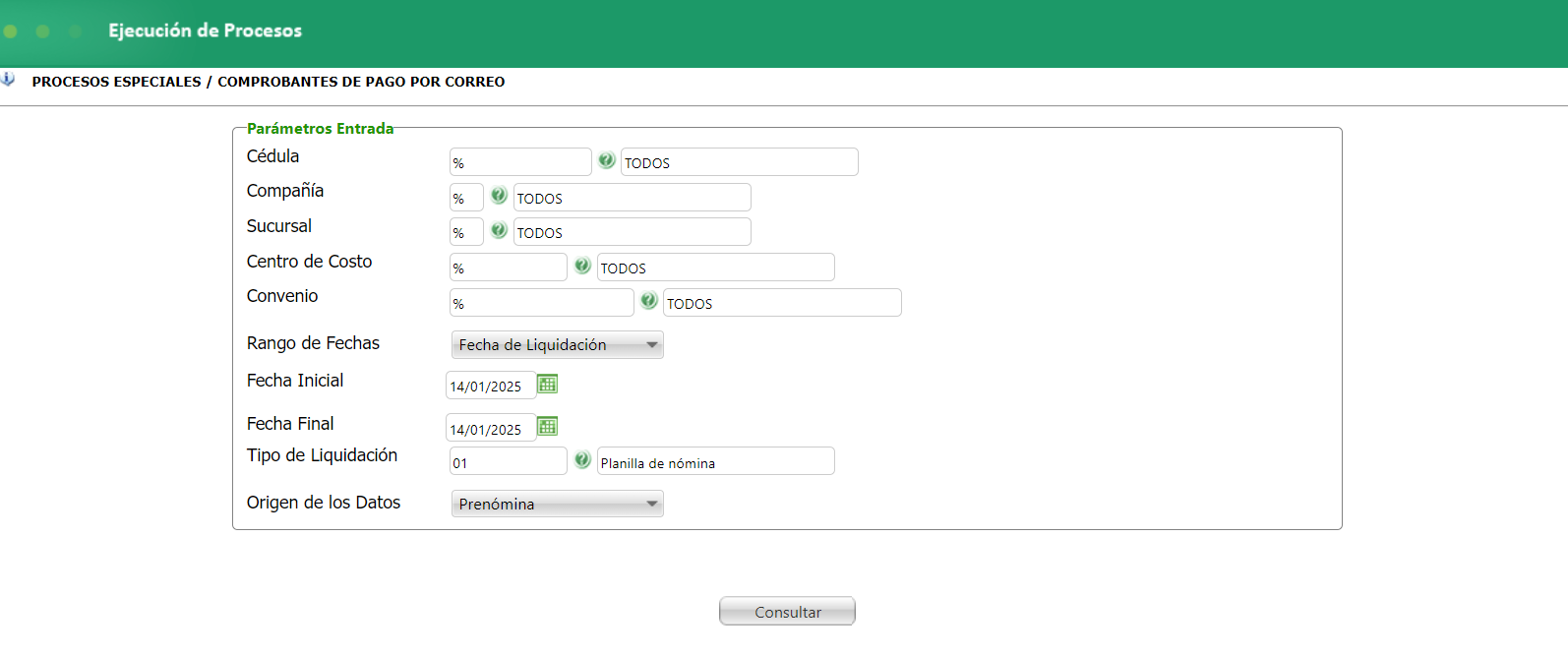
Task: Focus the Sucursal description field showing TODOS
Action: 633,232
